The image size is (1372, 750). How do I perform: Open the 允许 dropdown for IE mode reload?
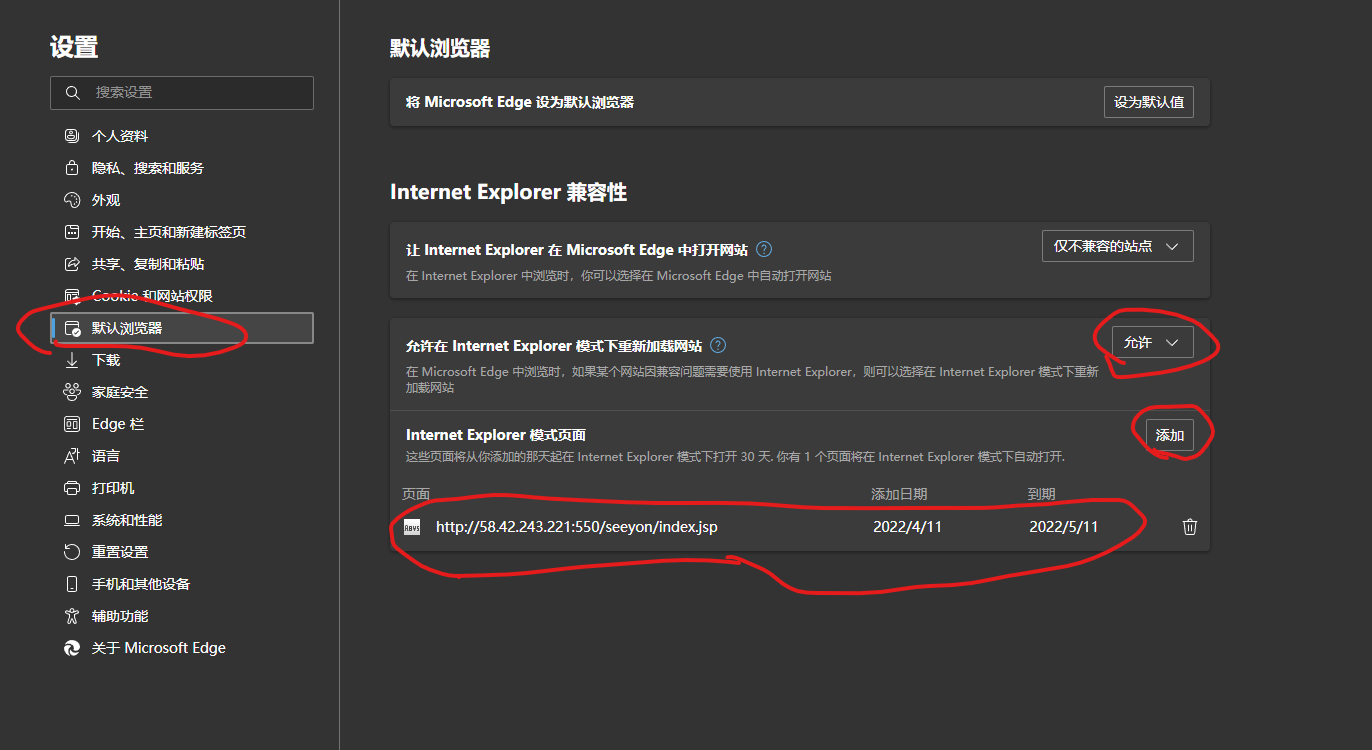[1153, 342]
